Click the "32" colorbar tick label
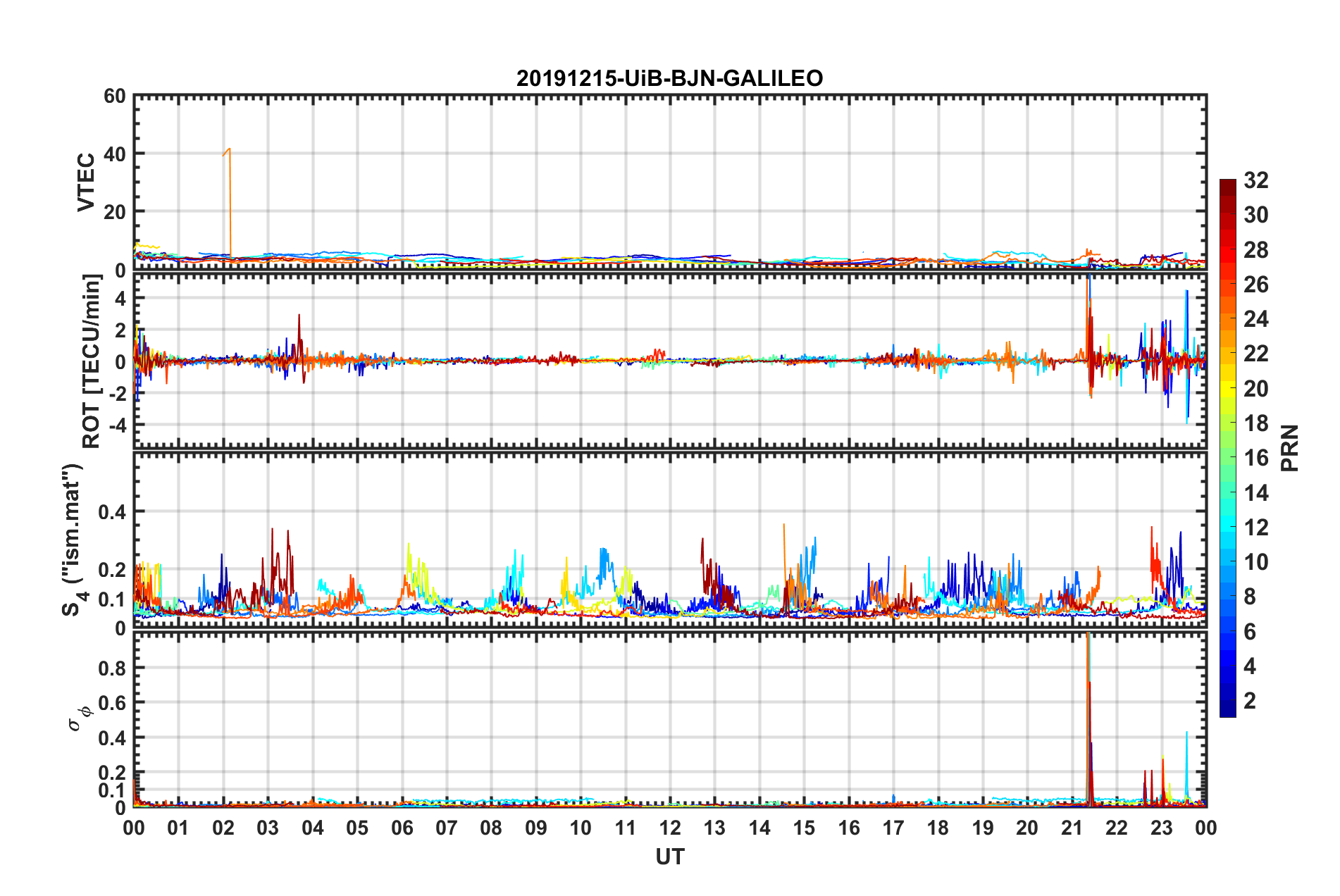 (x=1255, y=180)
